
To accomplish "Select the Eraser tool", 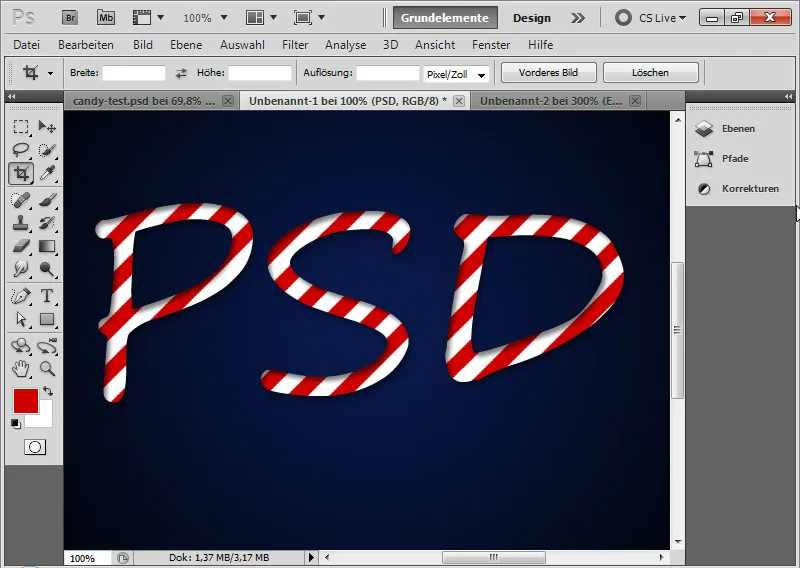I will 21,246.
